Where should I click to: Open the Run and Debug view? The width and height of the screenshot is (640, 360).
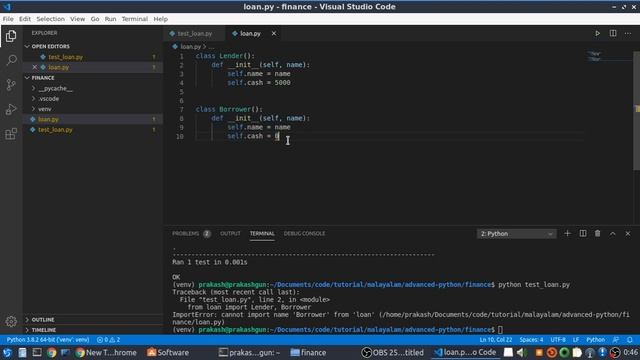tap(11, 109)
